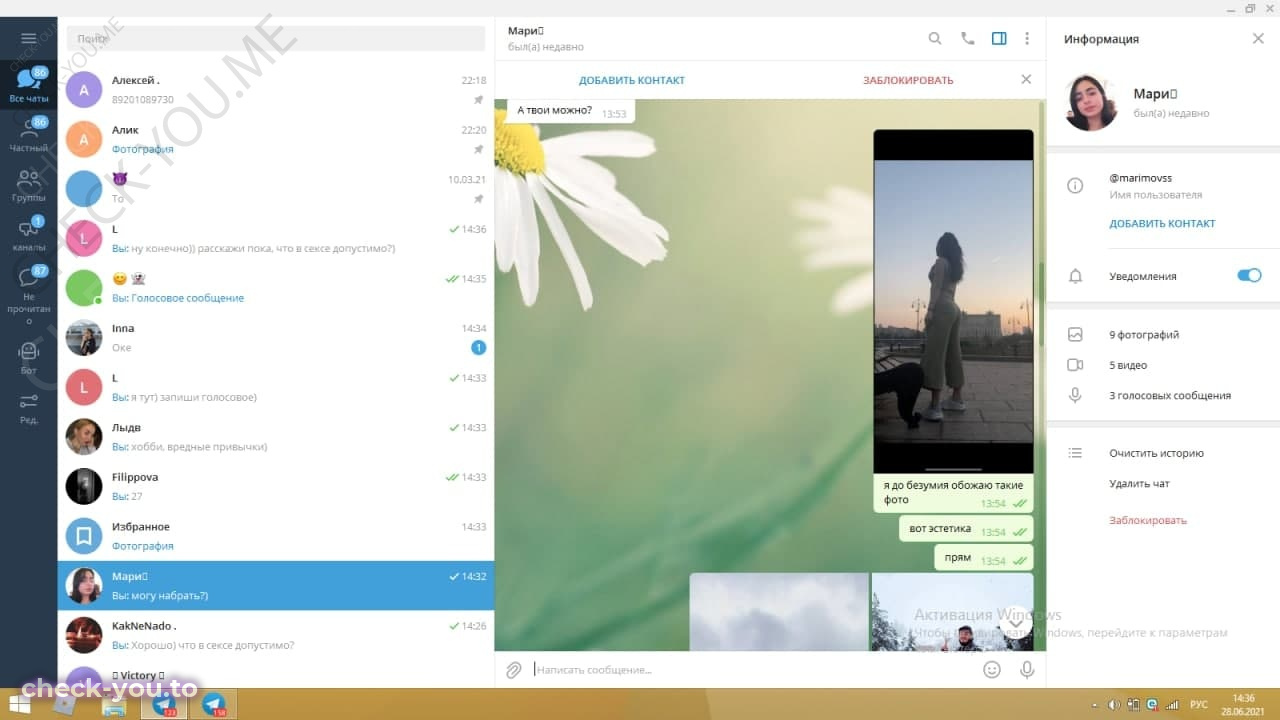Open the emoji picker smiley icon
Viewport: 1280px width, 720px height.
point(992,669)
